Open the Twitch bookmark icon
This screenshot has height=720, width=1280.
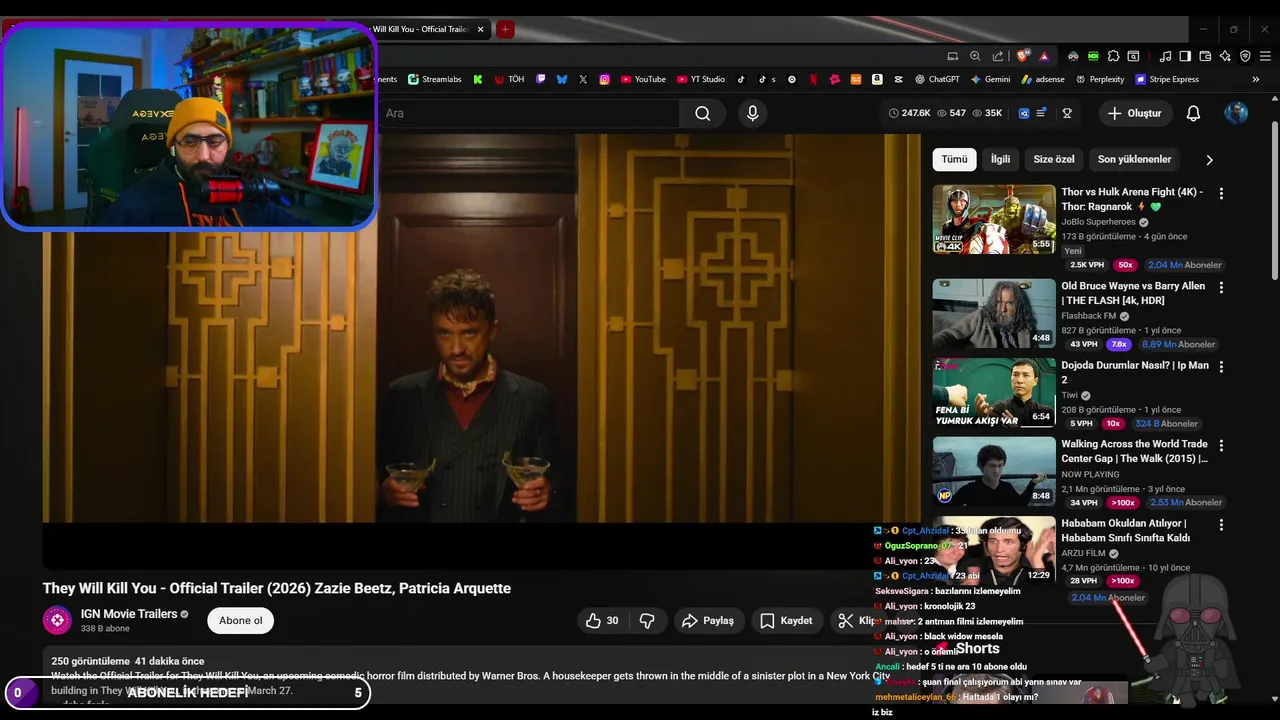[x=541, y=79]
